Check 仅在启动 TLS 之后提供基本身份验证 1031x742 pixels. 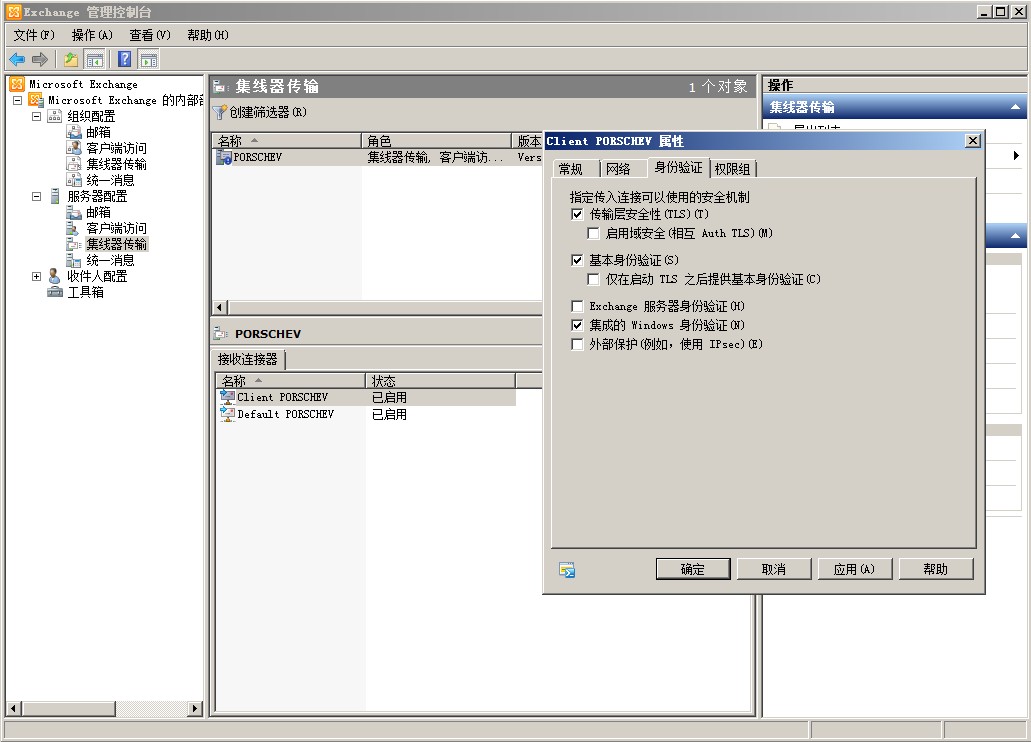pos(593,280)
